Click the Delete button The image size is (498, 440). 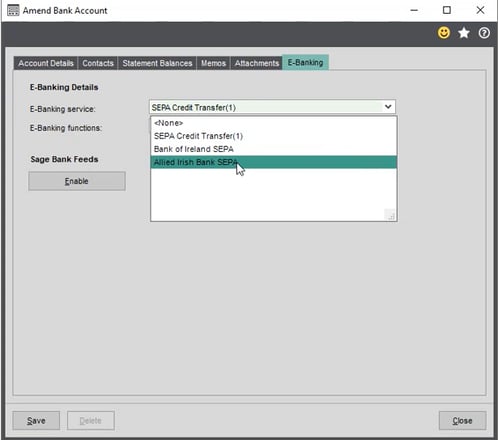(91, 421)
